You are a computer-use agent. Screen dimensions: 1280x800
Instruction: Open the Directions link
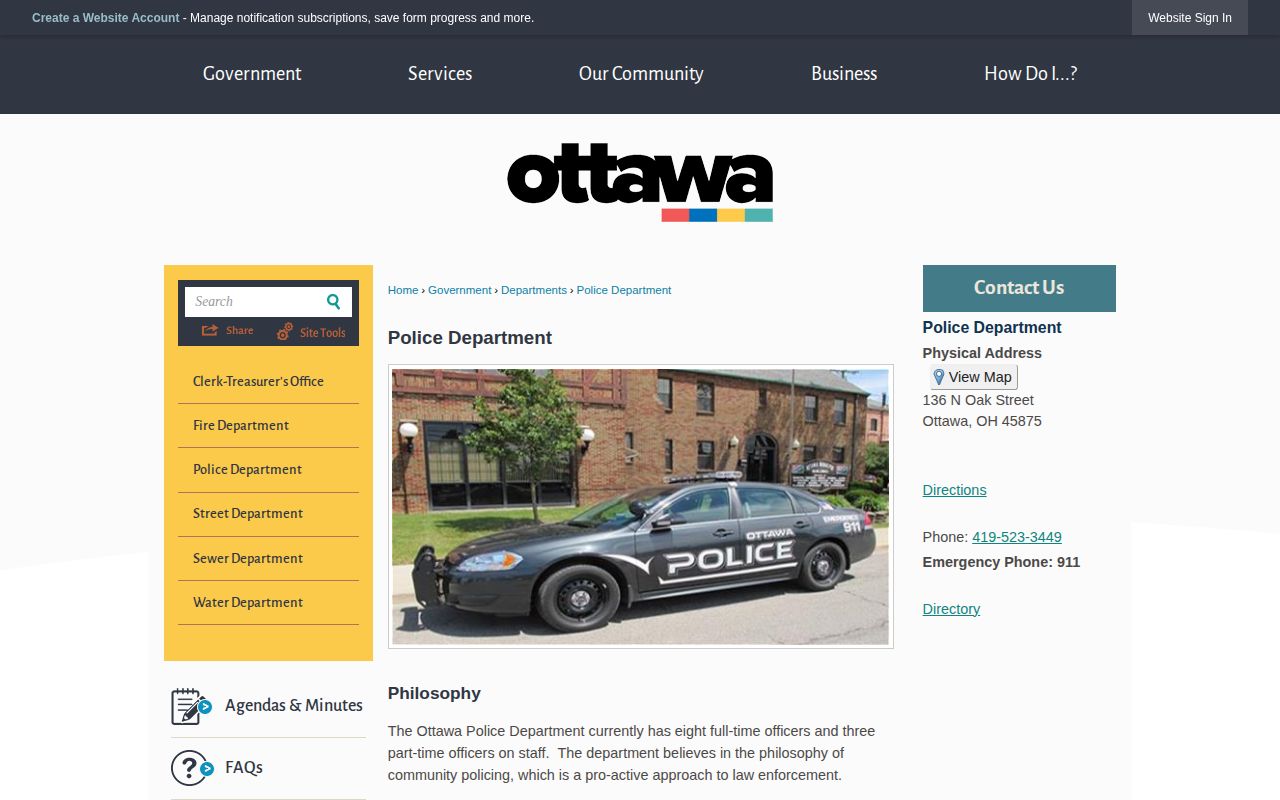(954, 490)
